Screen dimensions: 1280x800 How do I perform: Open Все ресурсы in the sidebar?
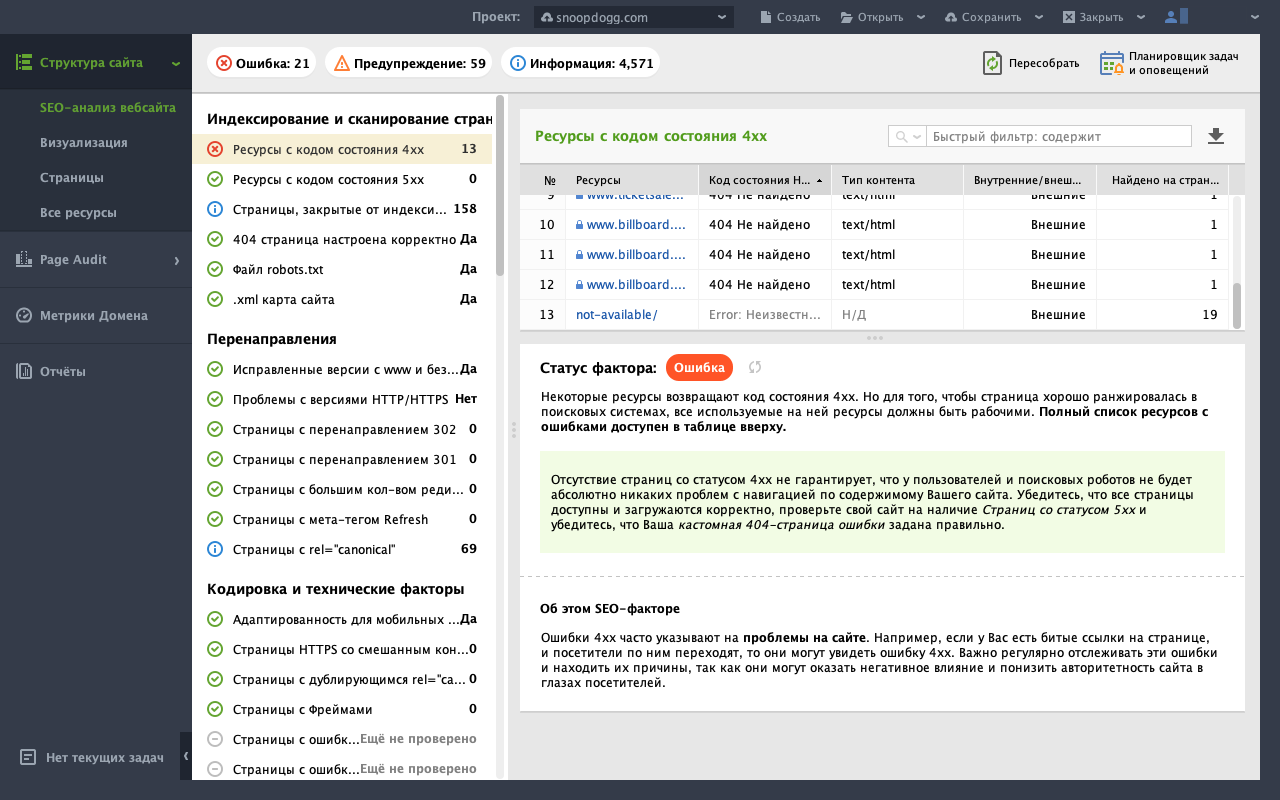[78, 212]
